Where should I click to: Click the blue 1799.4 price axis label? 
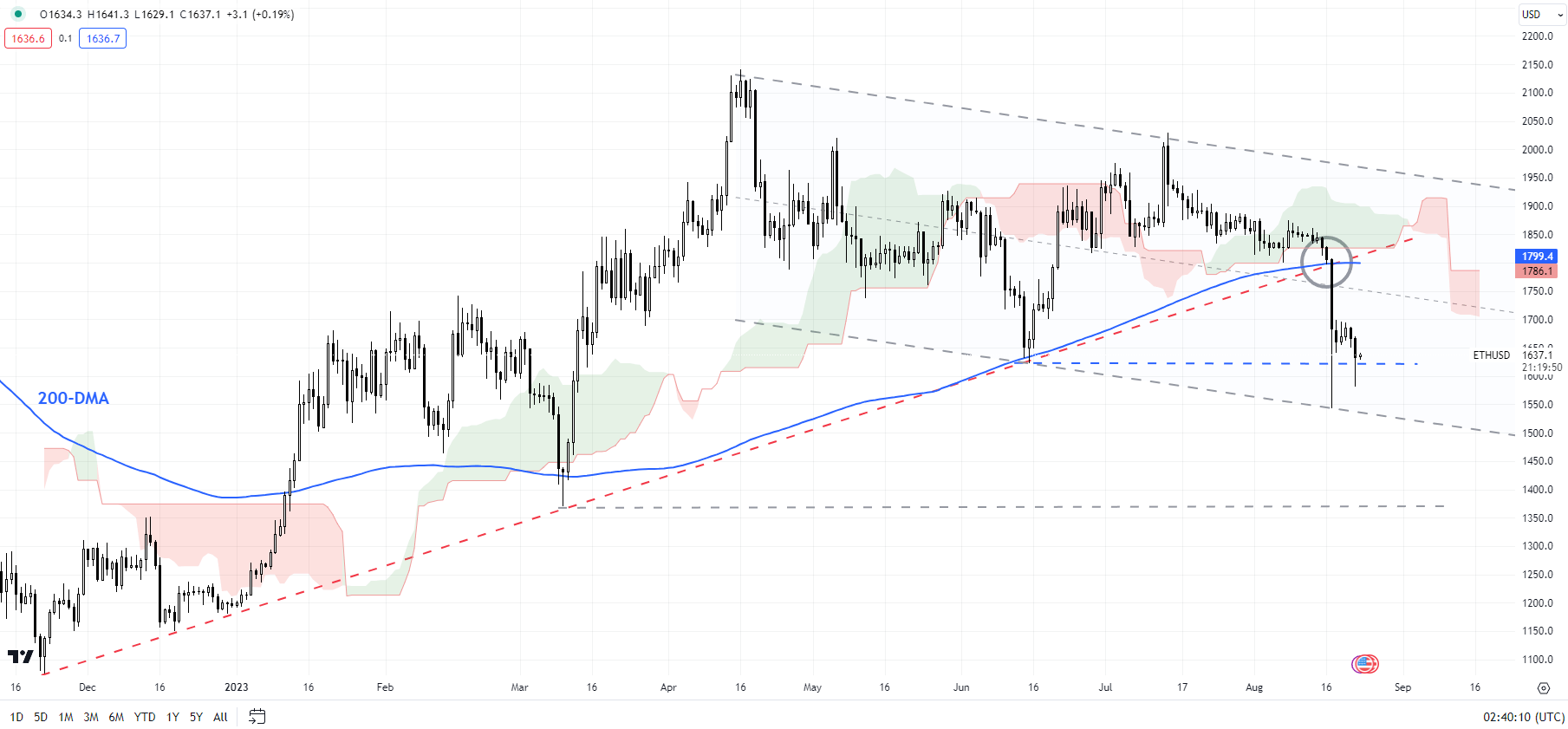[x=1537, y=256]
